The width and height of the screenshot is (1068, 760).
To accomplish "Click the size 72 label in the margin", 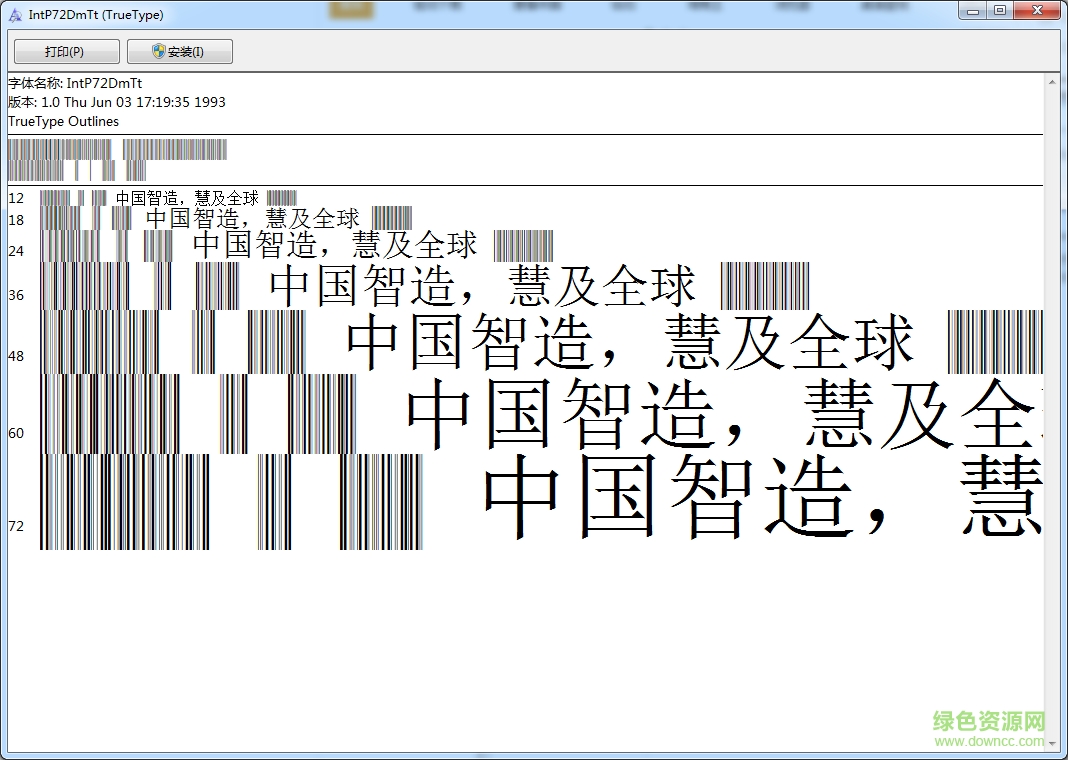I will [x=16, y=526].
